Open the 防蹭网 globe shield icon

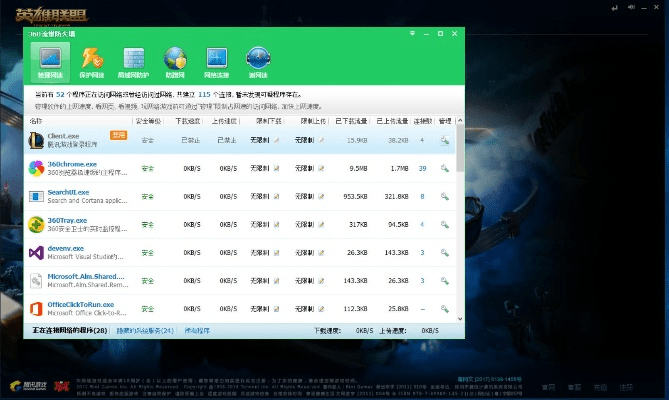[175, 62]
